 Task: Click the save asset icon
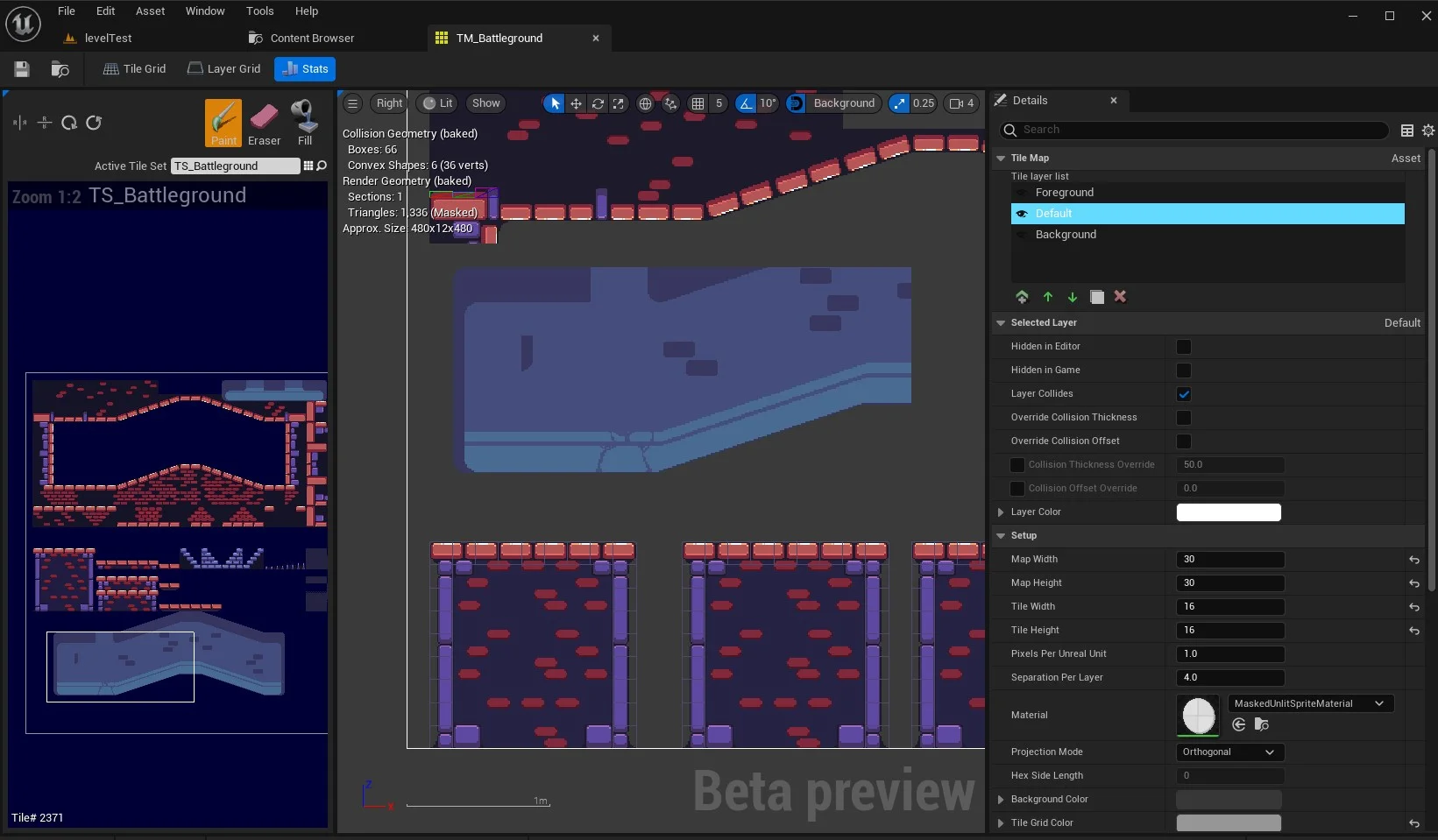pyautogui.click(x=22, y=69)
